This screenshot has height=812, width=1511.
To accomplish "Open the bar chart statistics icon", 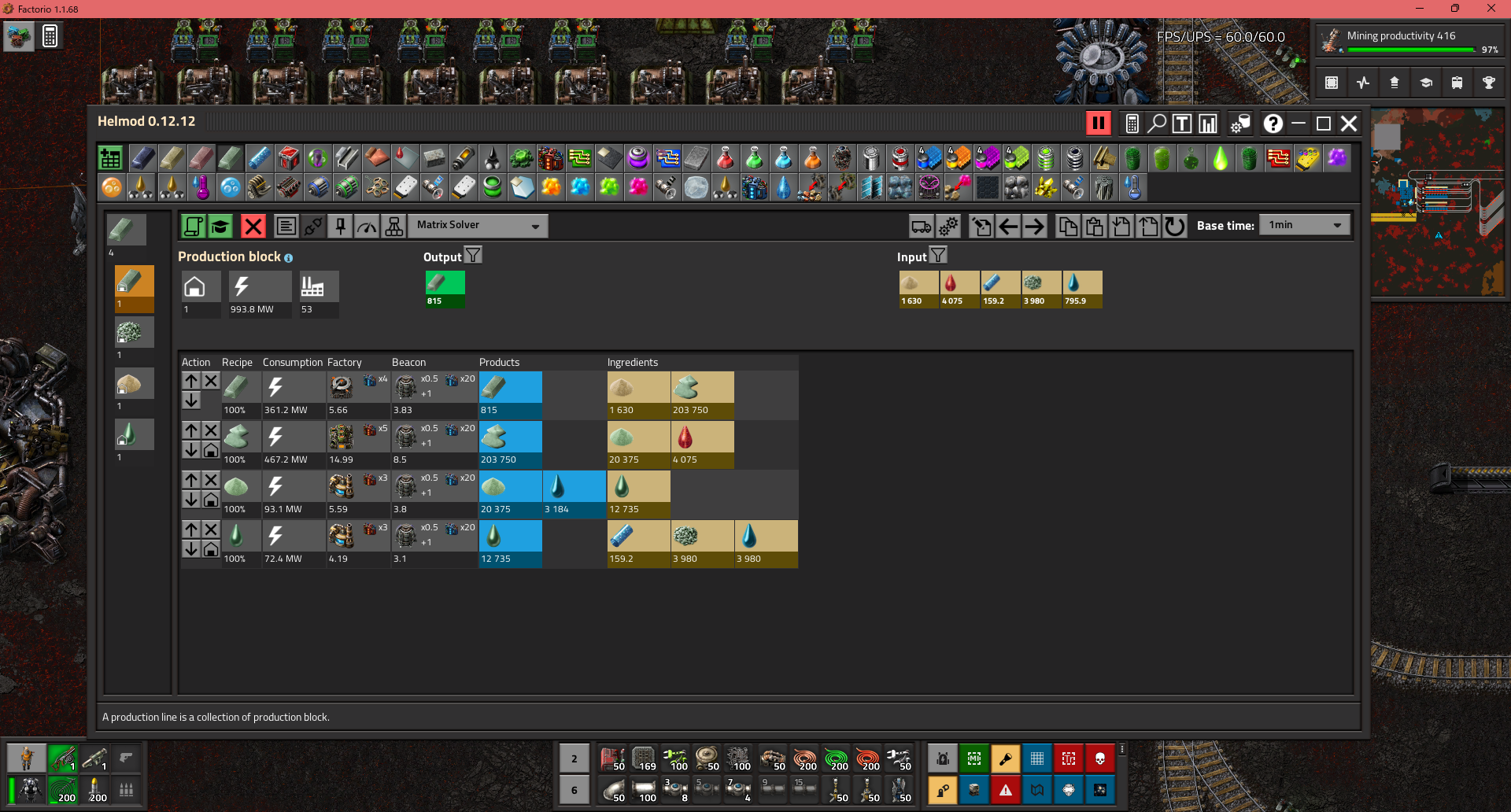I will pyautogui.click(x=1207, y=124).
